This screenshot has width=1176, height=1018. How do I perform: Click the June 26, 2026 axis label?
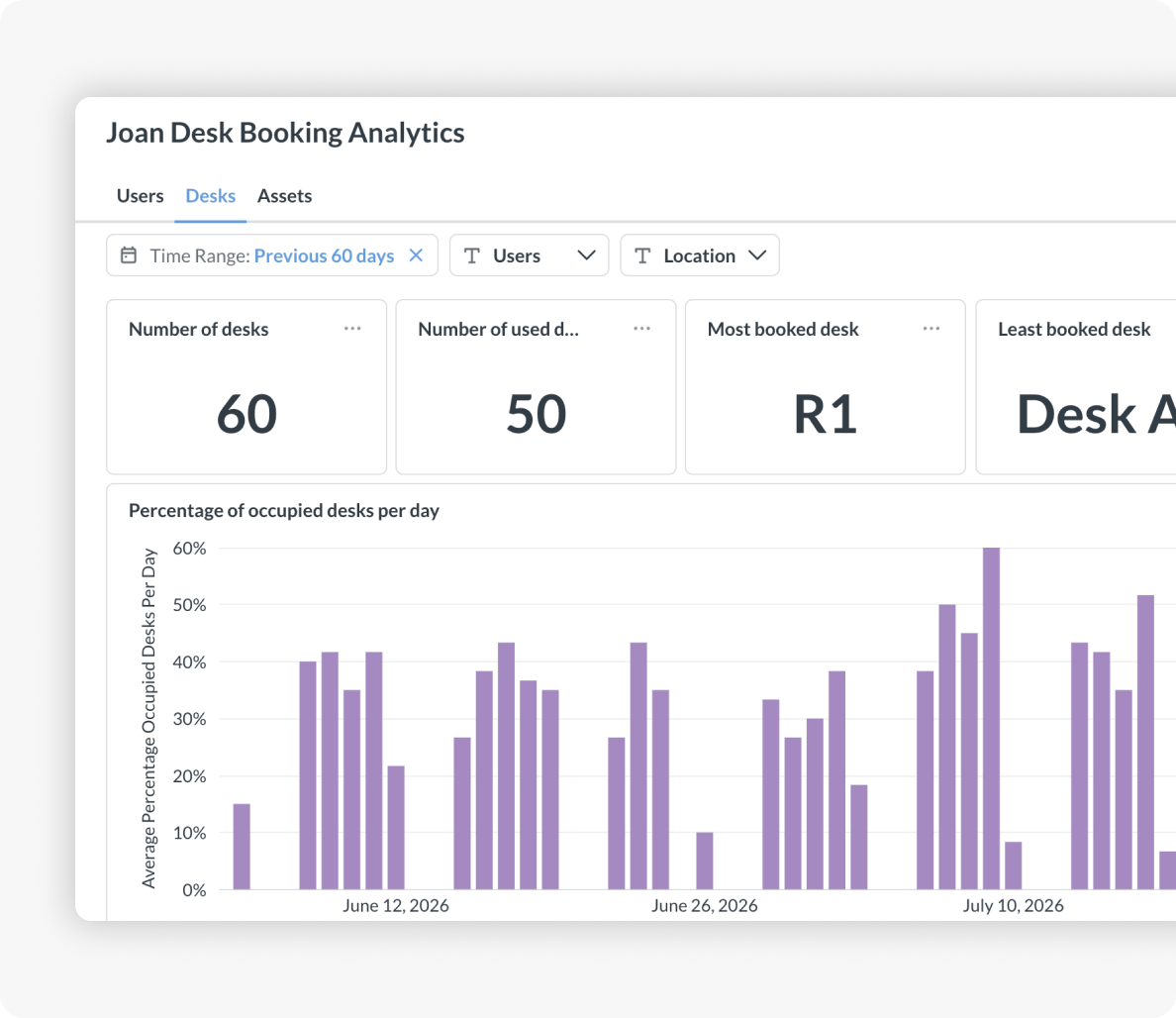(704, 905)
